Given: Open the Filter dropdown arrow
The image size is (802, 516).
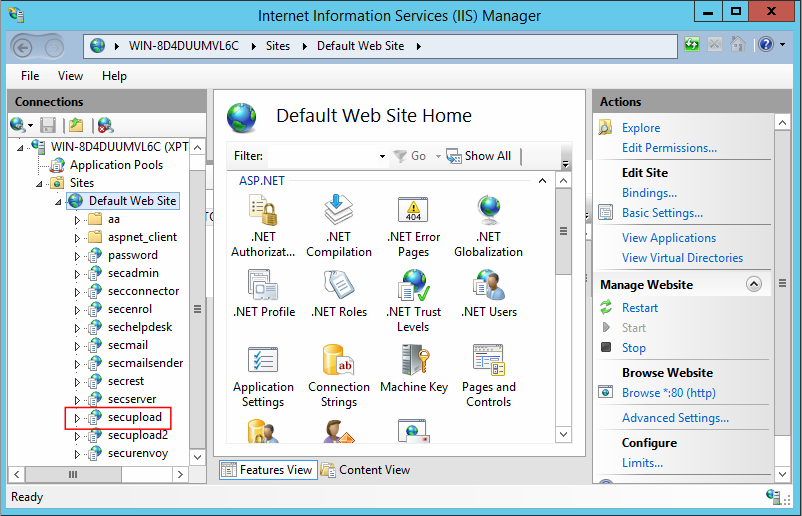Looking at the screenshot, I should (382, 157).
